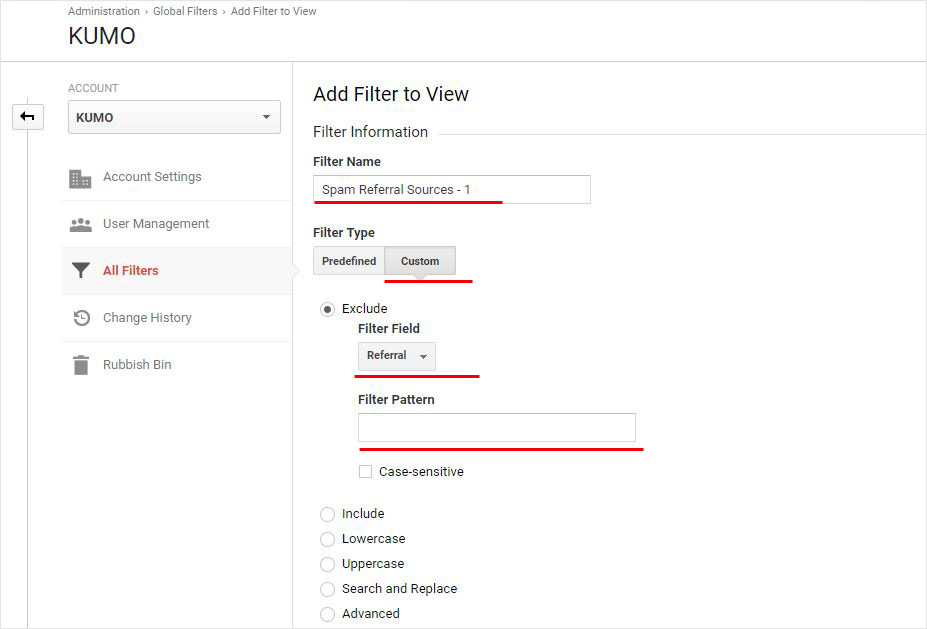Click the Filter Name text field
Viewport: 927px width, 629px height.
452,189
